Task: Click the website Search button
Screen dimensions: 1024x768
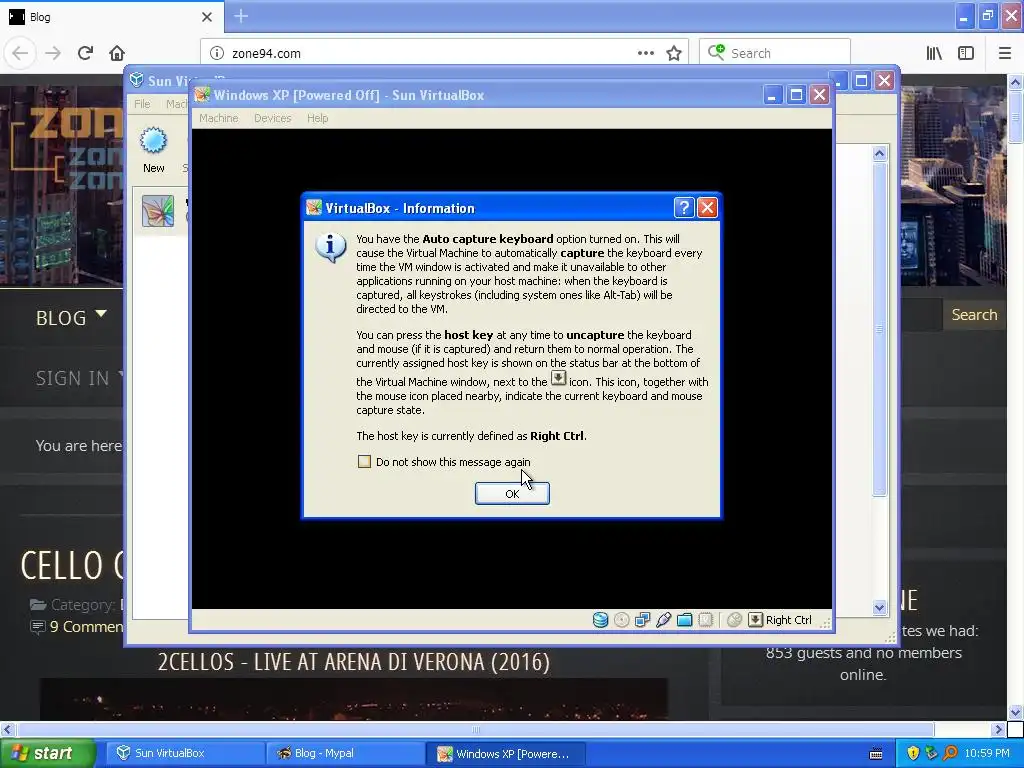Action: [x=974, y=315]
